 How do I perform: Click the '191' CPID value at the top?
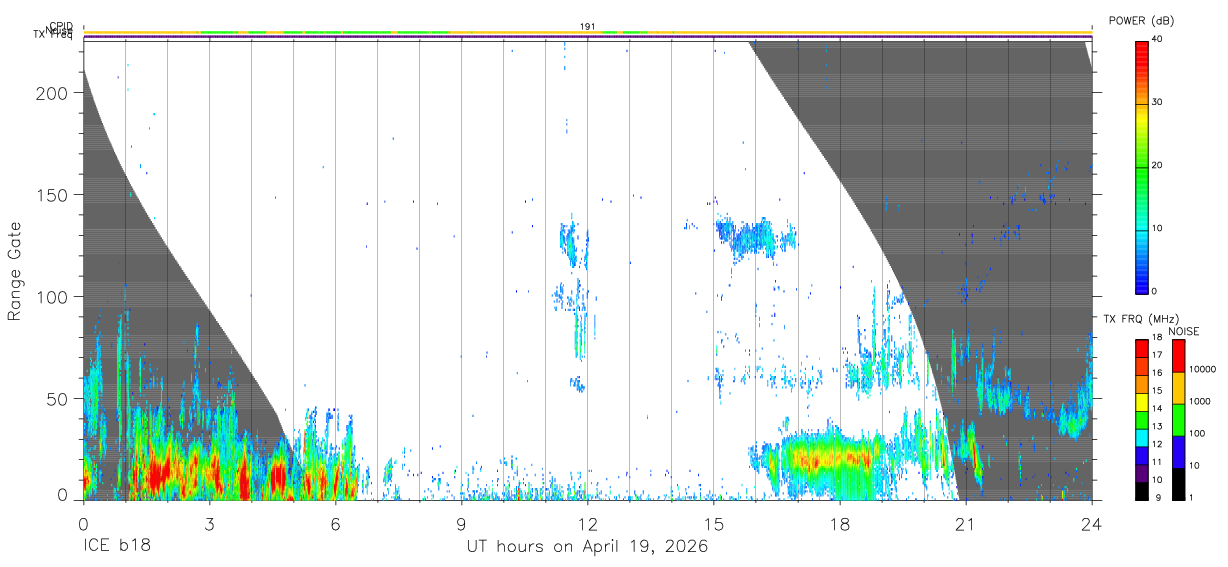point(587,27)
